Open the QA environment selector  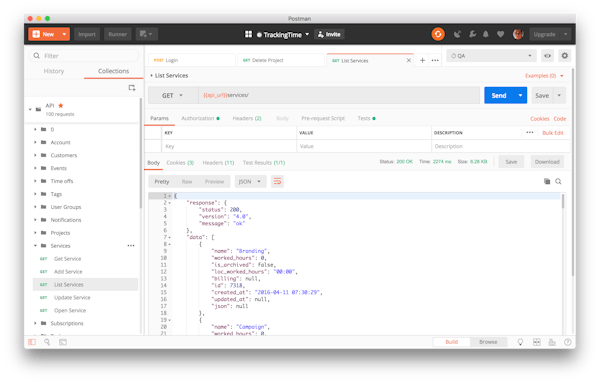(491, 56)
